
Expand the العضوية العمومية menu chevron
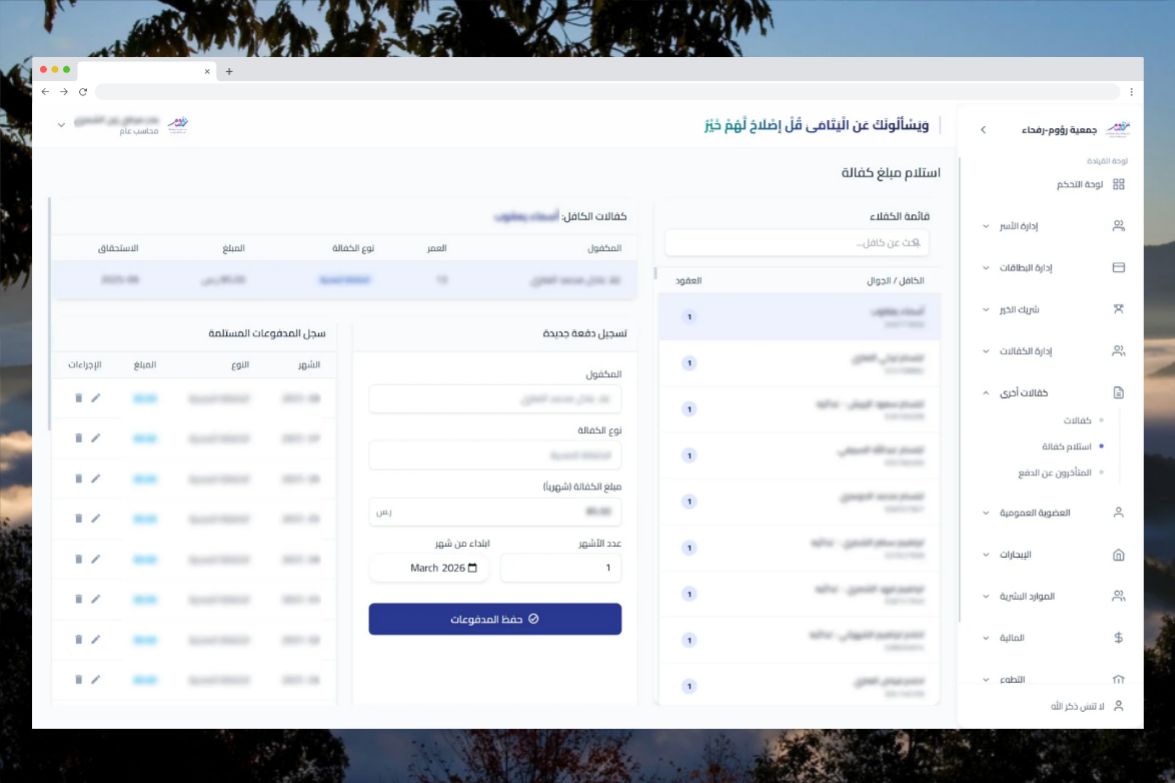[985, 513]
